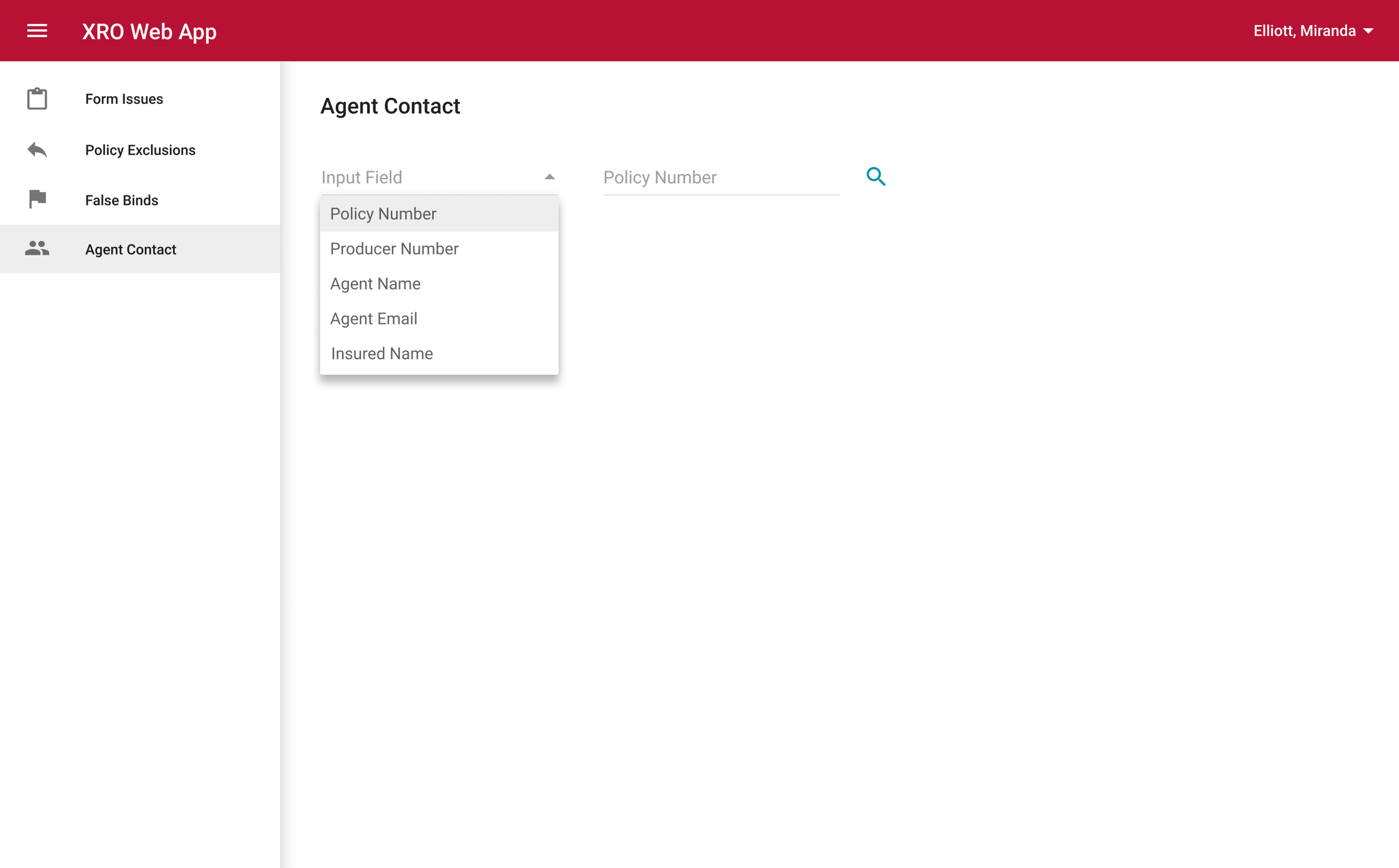Viewport: 1399px width, 868px height.
Task: Select Agent Name option
Action: 375,284
